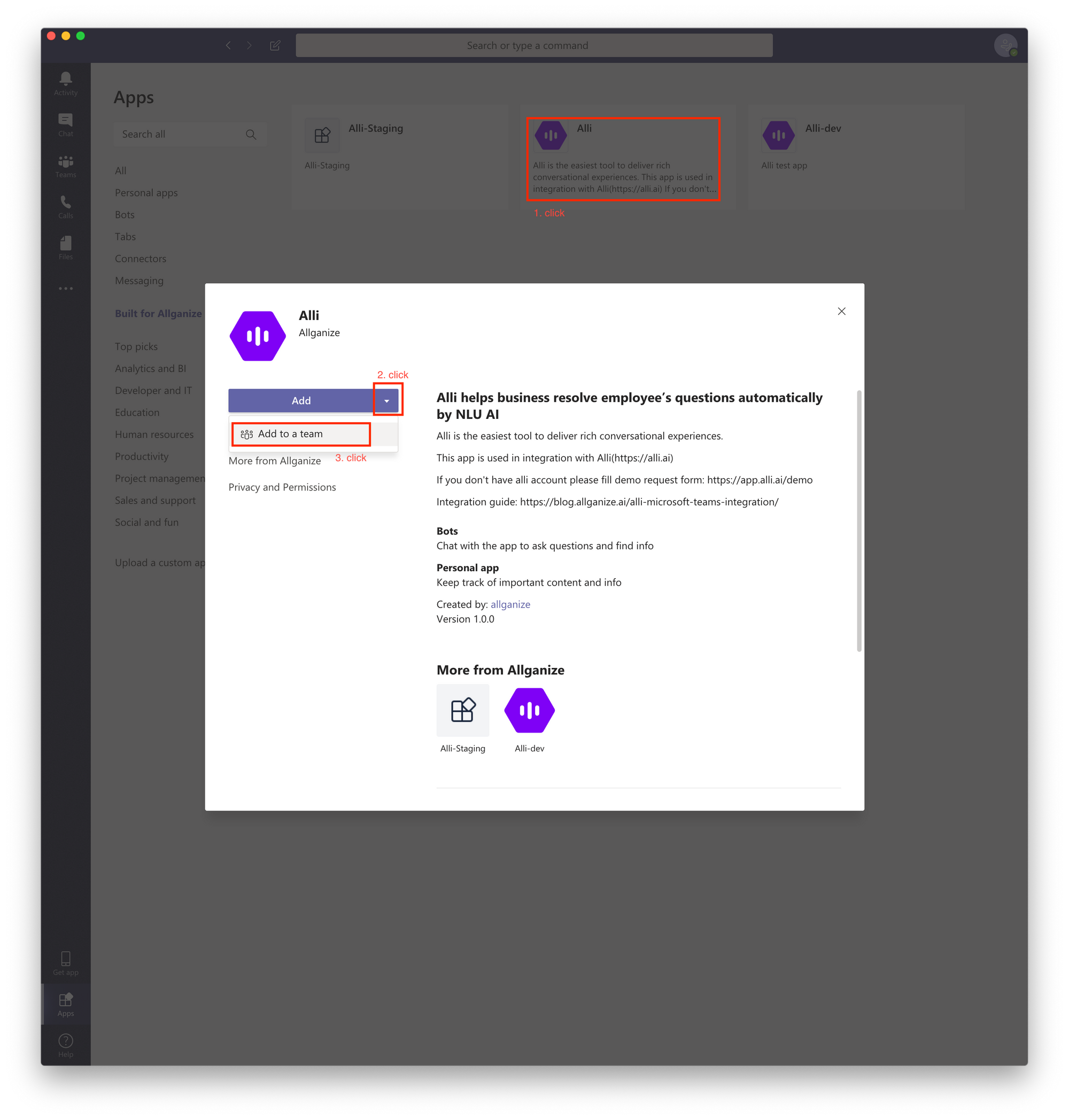Open the Alli-Staging app thumbnail

pos(462,710)
